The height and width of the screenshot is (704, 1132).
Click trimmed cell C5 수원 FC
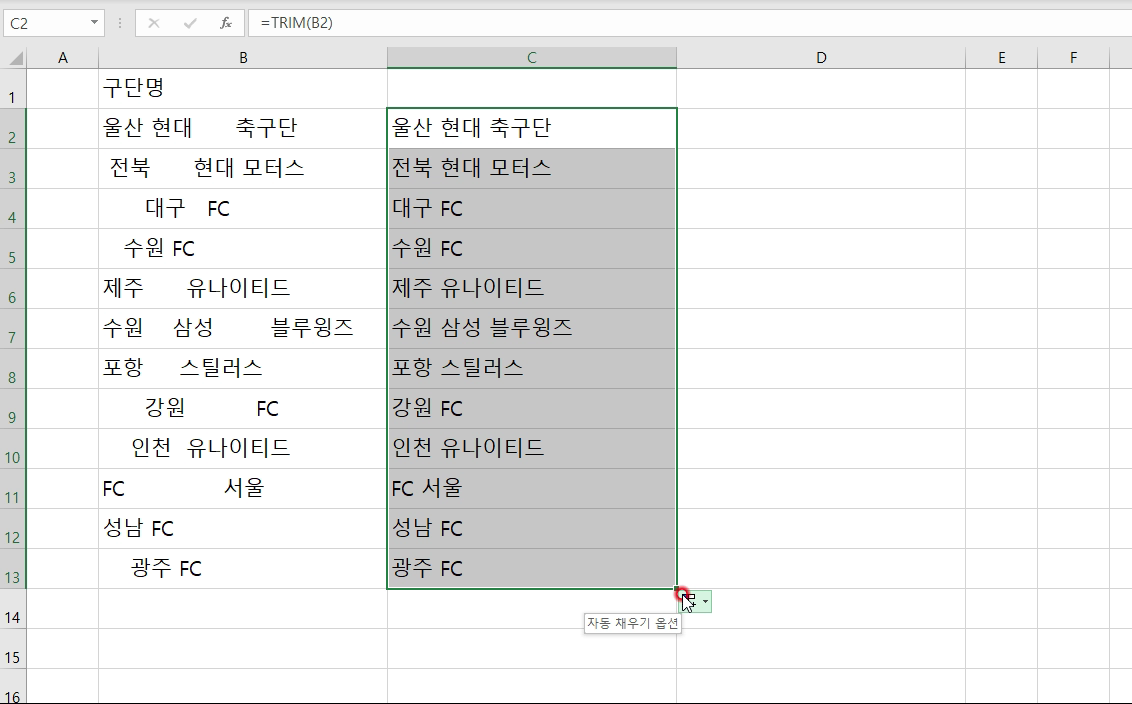[532, 249]
